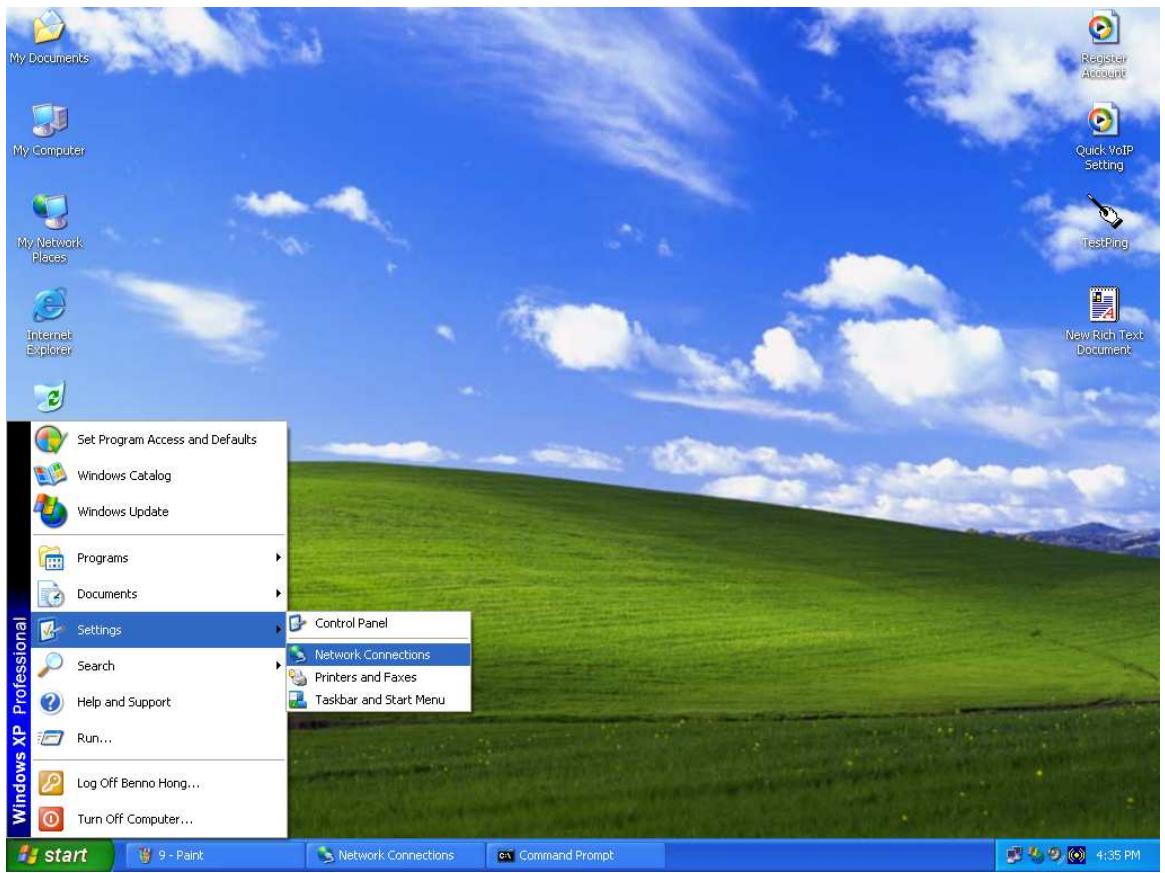Screen dimensions: 1165x873
Task: Click the 4:35 PM system clock
Action: (x=1118, y=855)
